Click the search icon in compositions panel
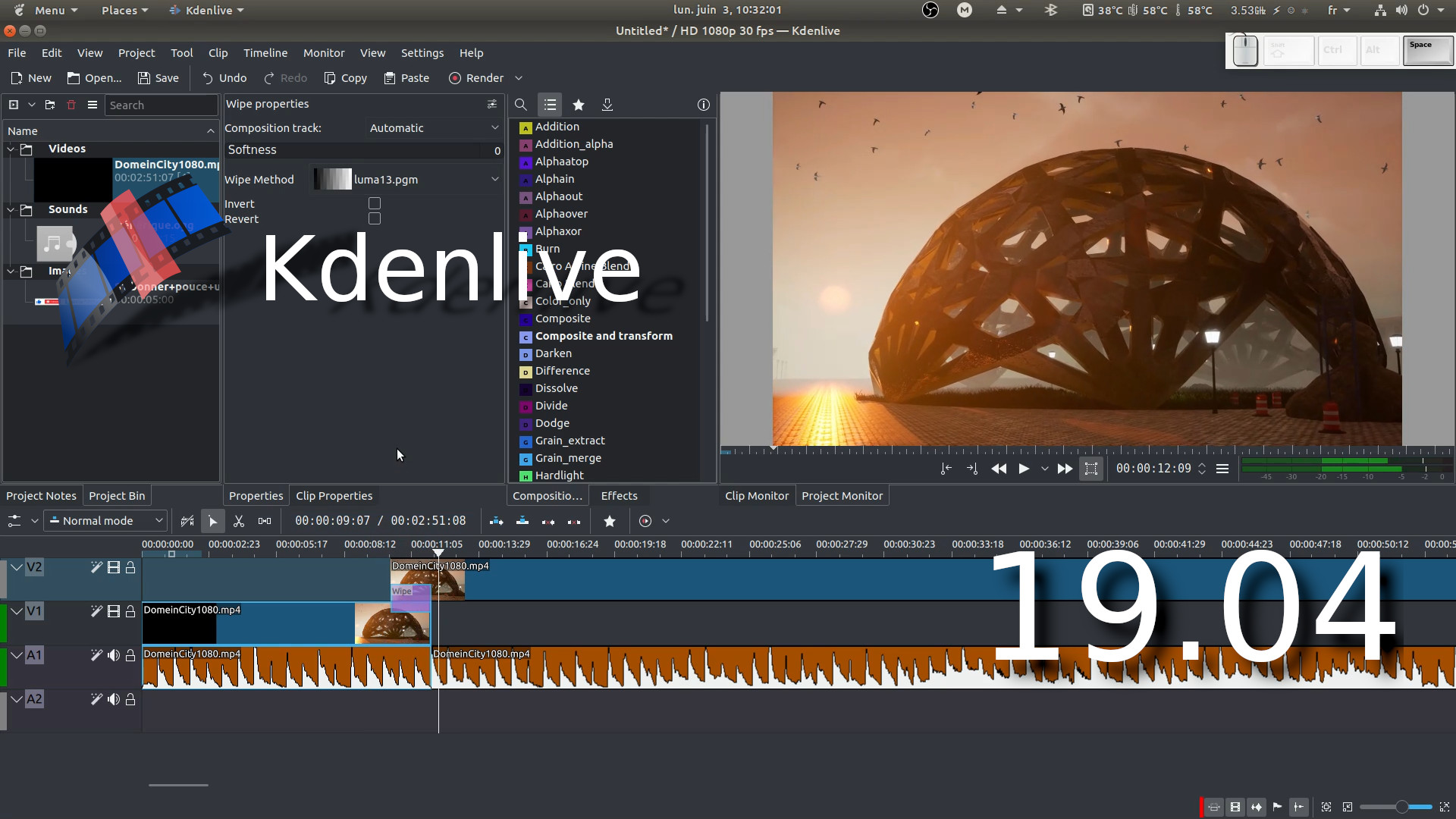Image resolution: width=1456 pixels, height=819 pixels. click(x=521, y=105)
